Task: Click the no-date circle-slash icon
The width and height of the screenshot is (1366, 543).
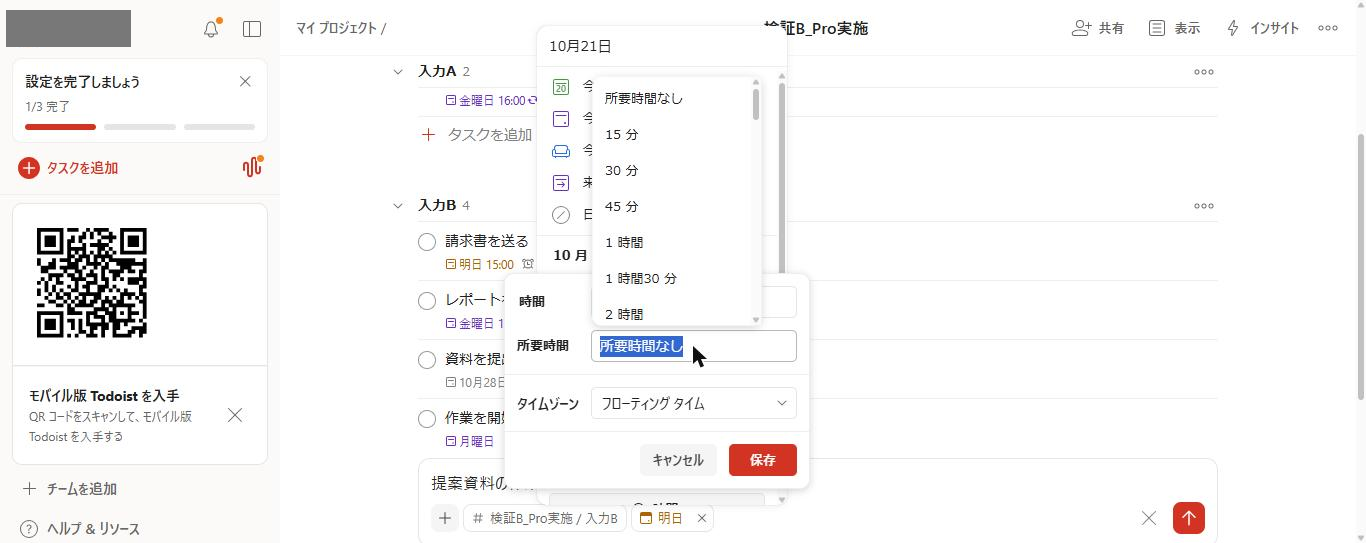Action: 561,215
